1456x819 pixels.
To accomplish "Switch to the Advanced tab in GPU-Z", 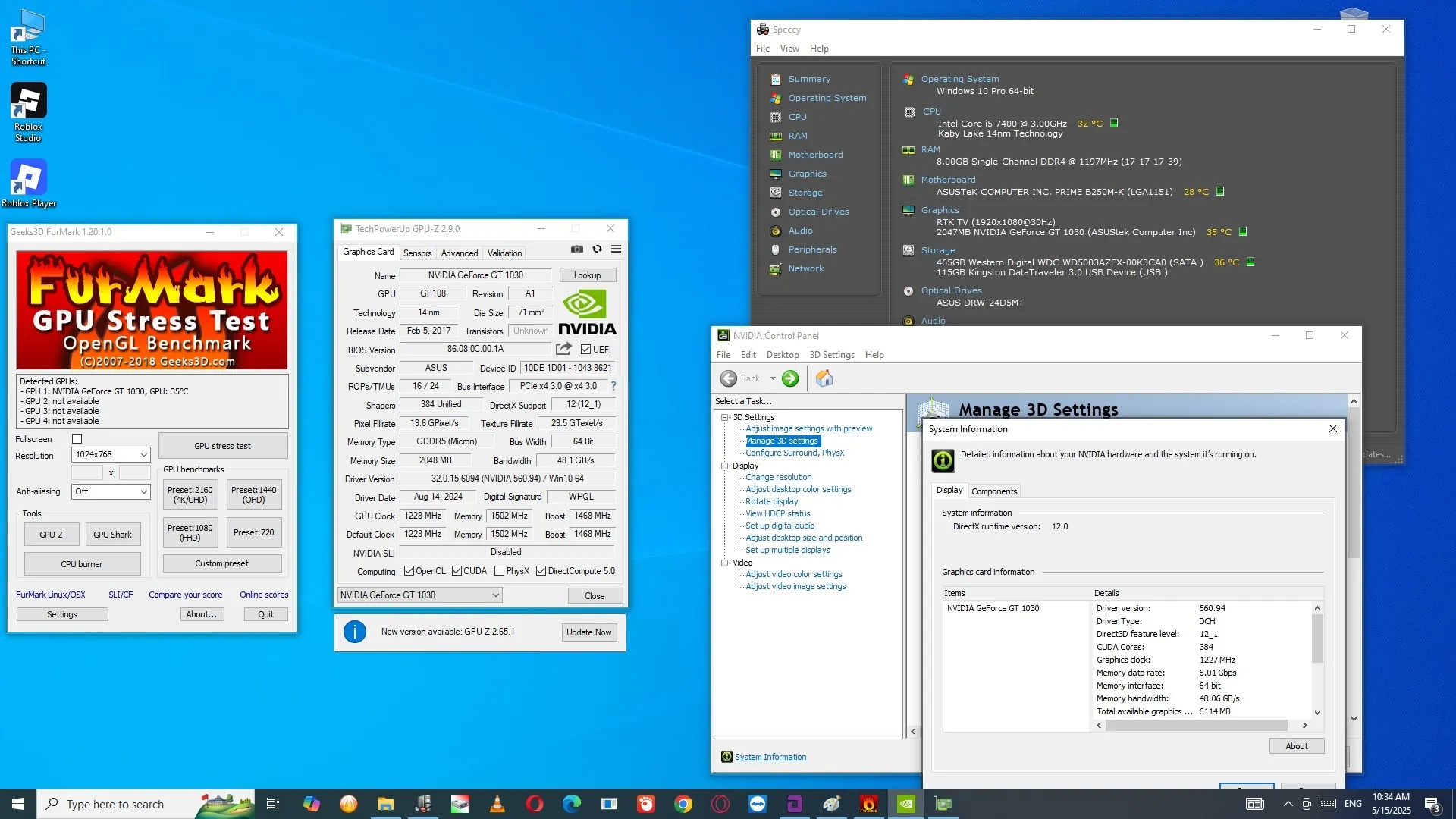I will click(460, 253).
